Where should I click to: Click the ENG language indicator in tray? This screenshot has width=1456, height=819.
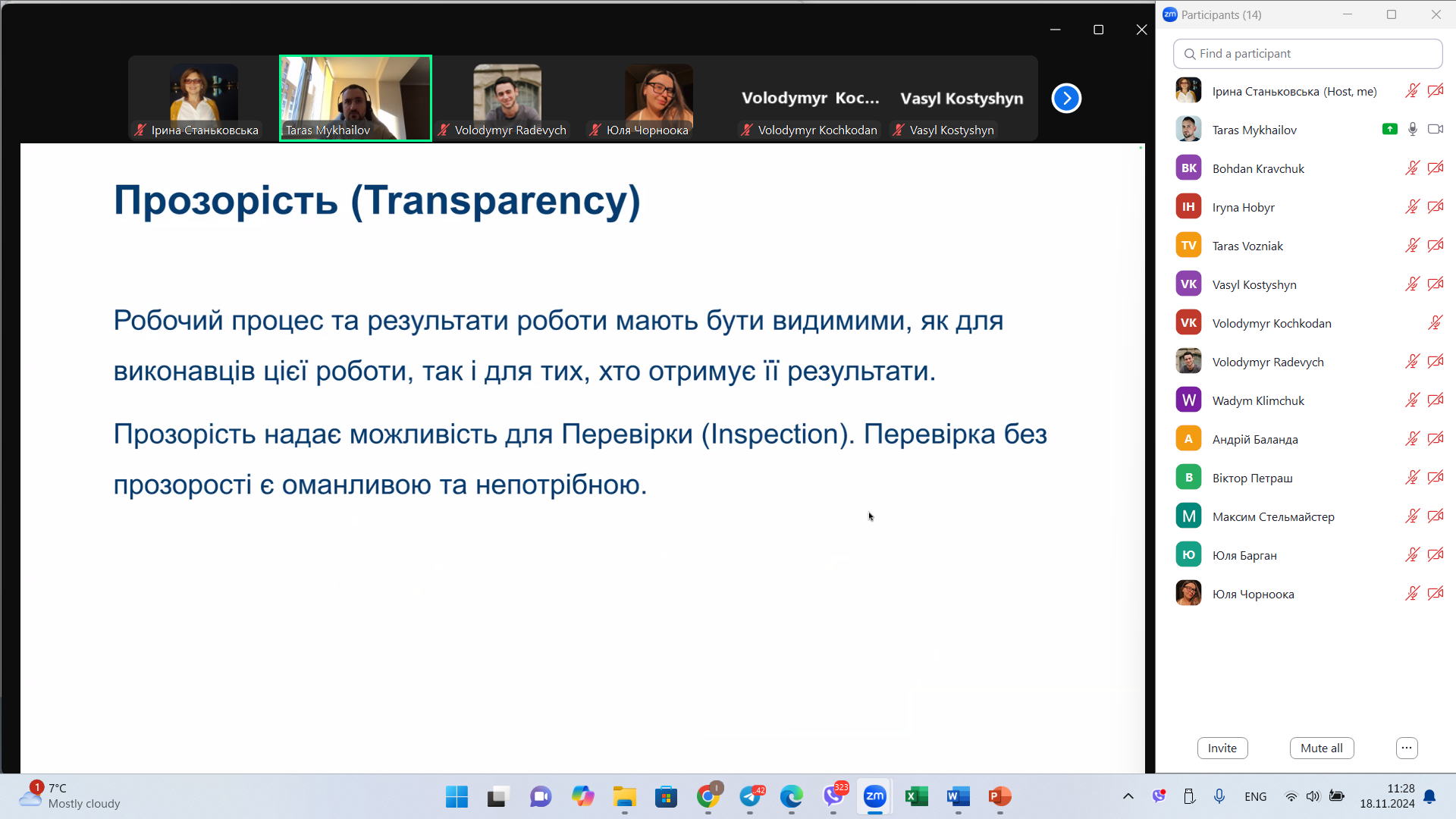(1255, 796)
